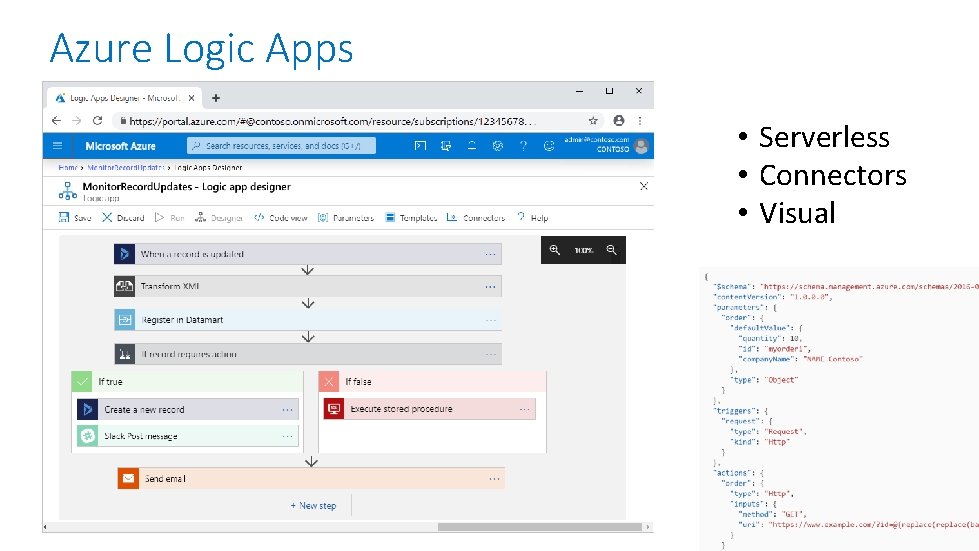Add a New step
Viewport: 979px width, 551px height.
pyautogui.click(x=313, y=505)
